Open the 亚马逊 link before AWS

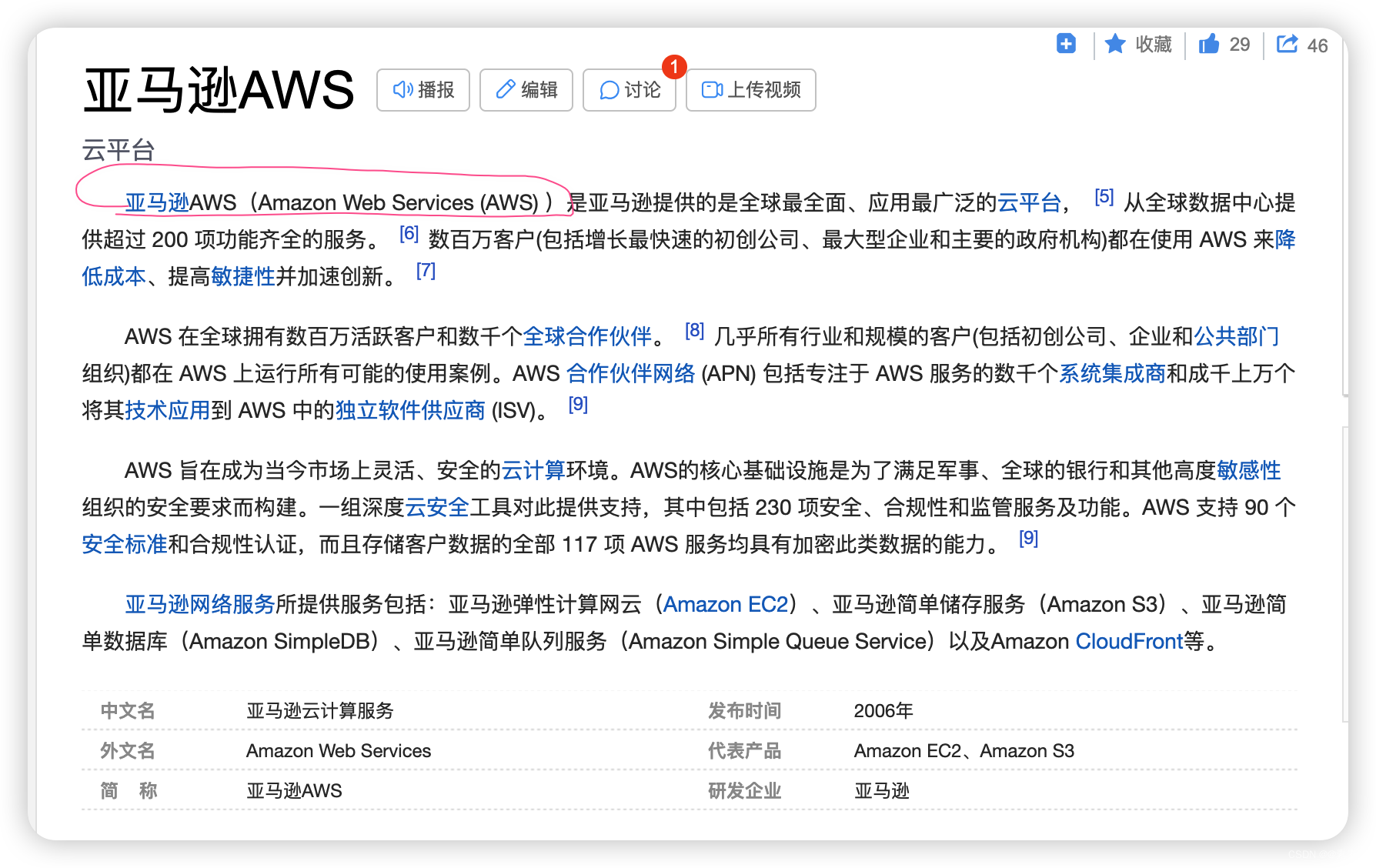(157, 202)
